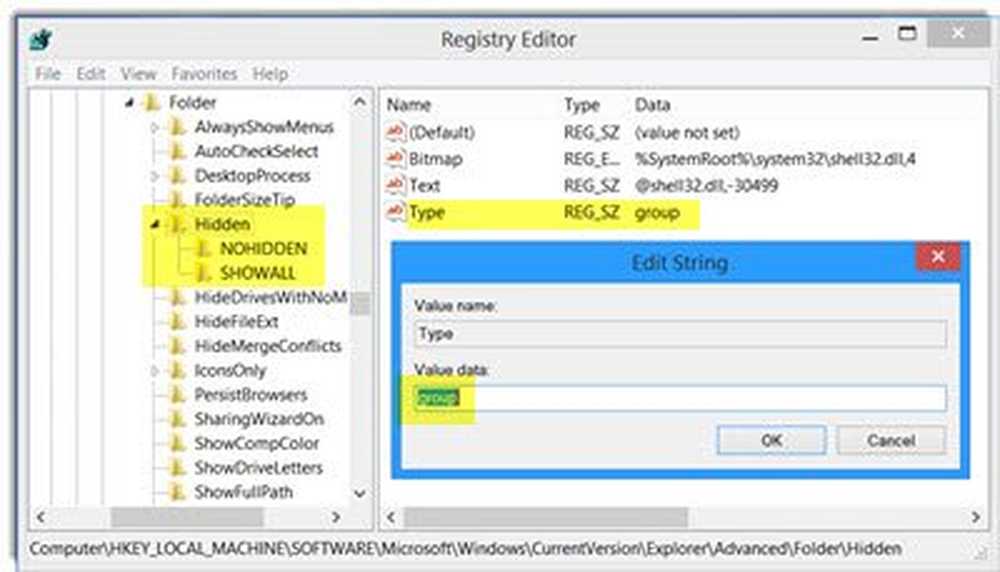
Task: Click the HideFileExt folder icon
Action: (178, 321)
